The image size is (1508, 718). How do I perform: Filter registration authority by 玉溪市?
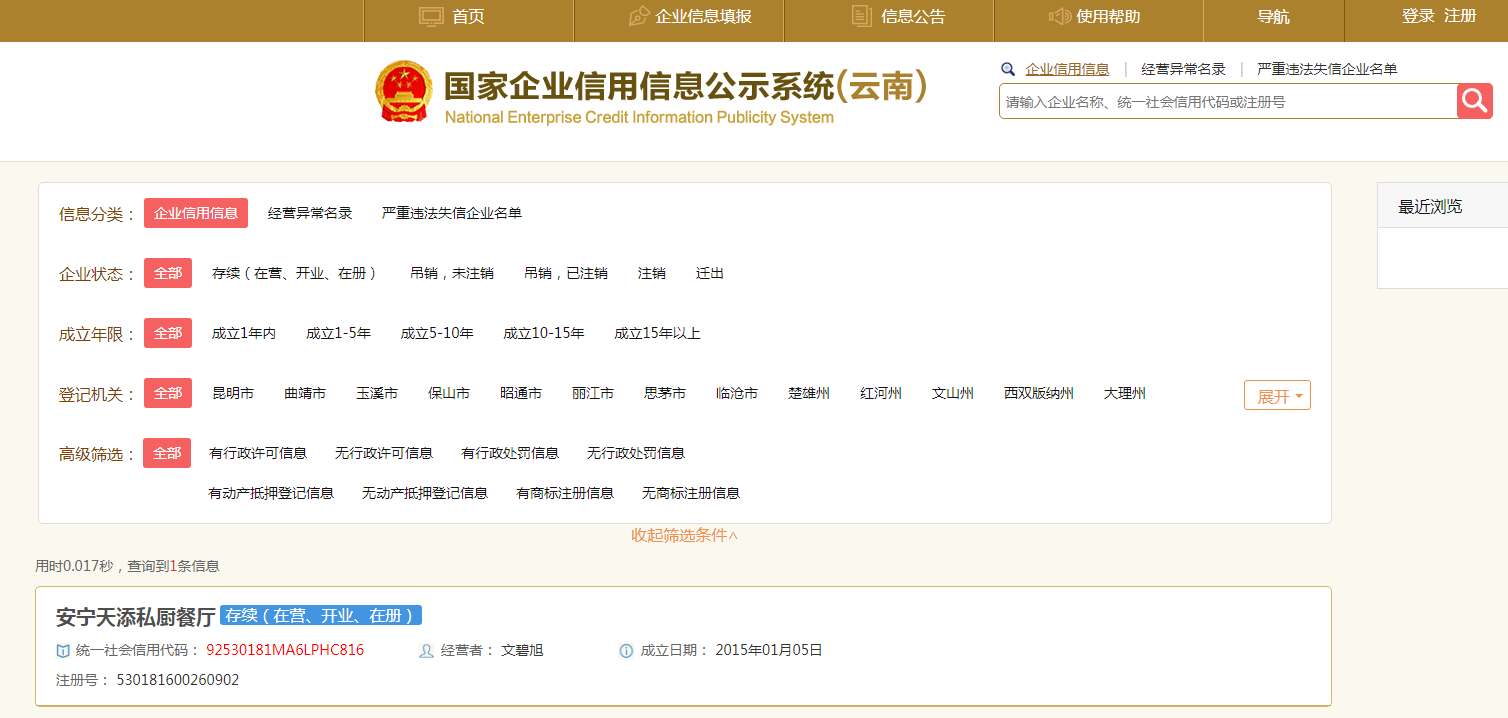(377, 393)
